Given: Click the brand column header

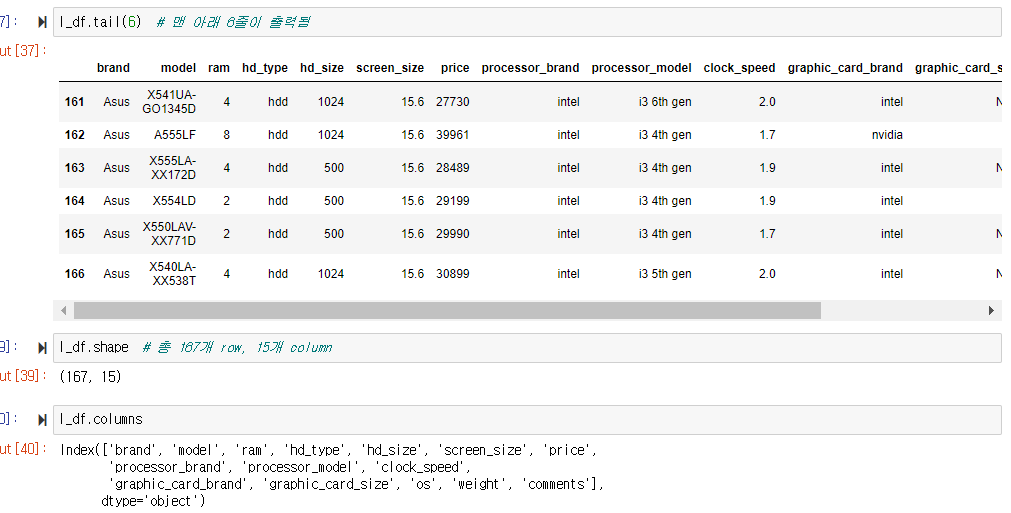Looking at the screenshot, I should tap(113, 68).
